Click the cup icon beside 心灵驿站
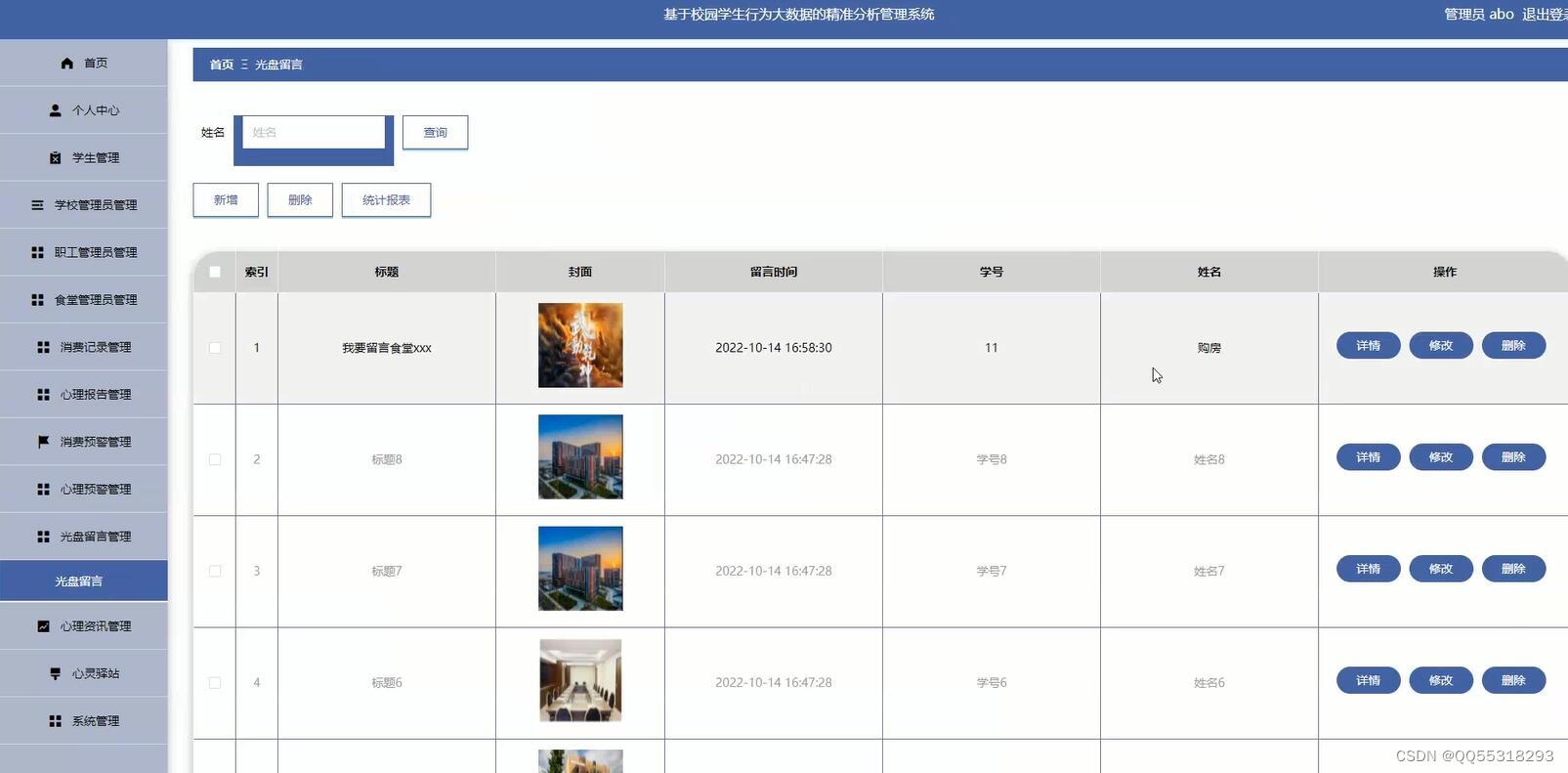Screen dimensions: 1568x773 tap(55, 673)
